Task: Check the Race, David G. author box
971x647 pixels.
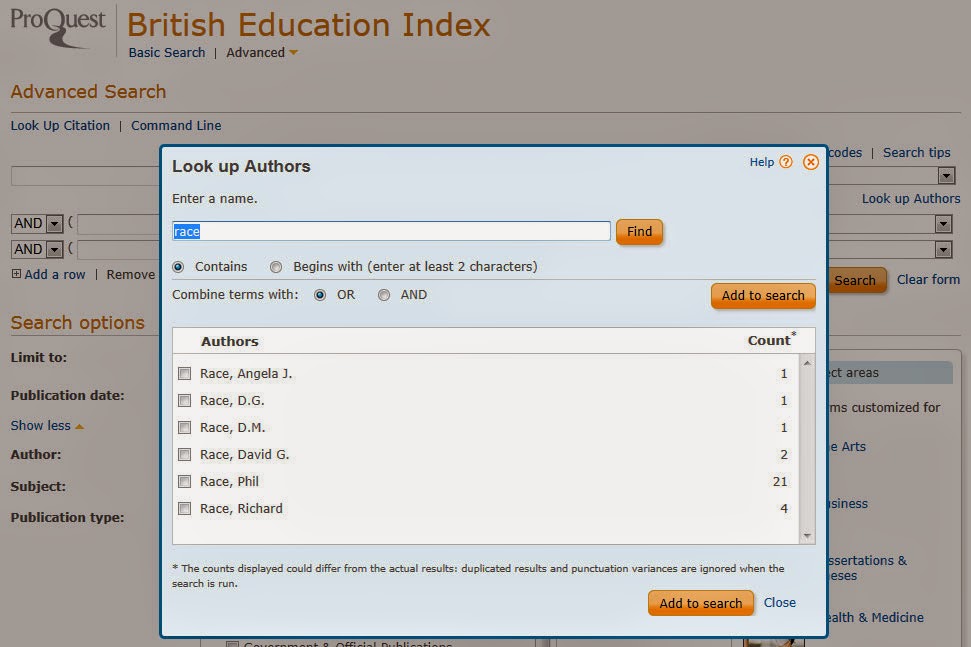Action: (x=185, y=454)
